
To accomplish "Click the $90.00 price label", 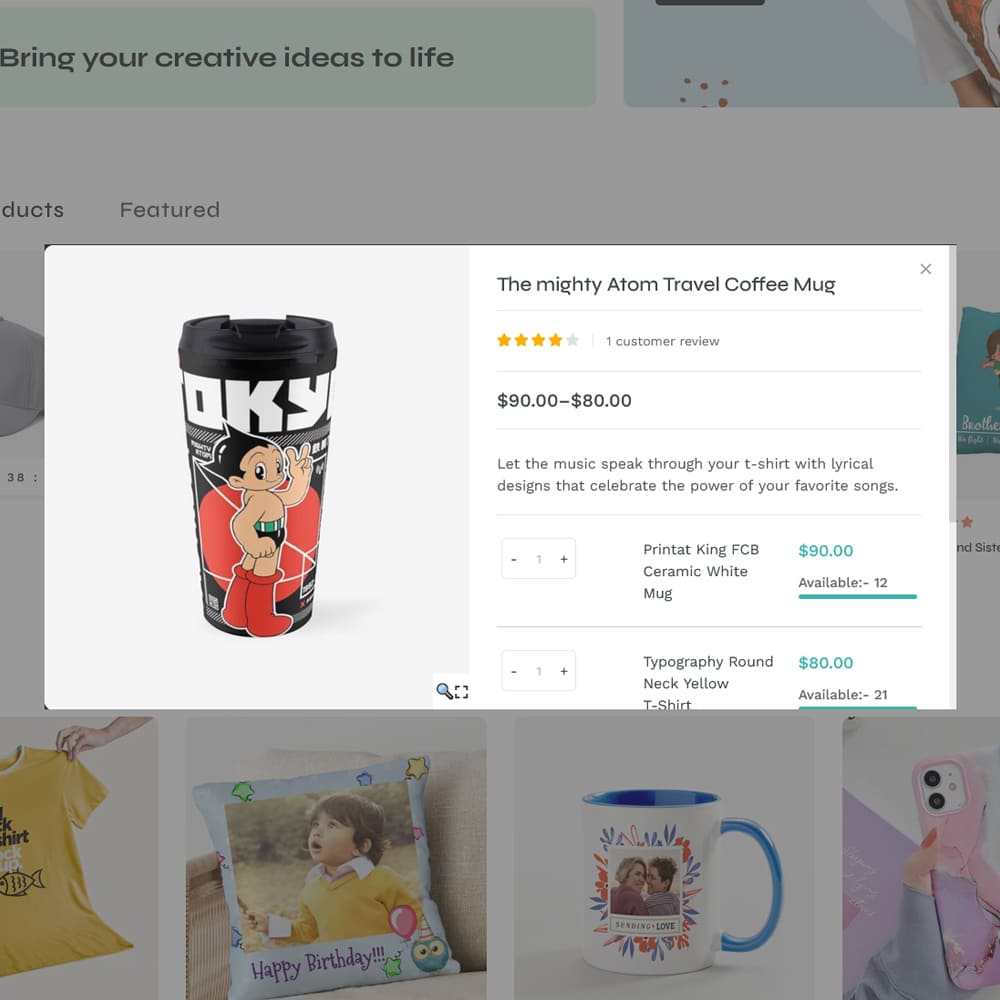I will point(825,551).
